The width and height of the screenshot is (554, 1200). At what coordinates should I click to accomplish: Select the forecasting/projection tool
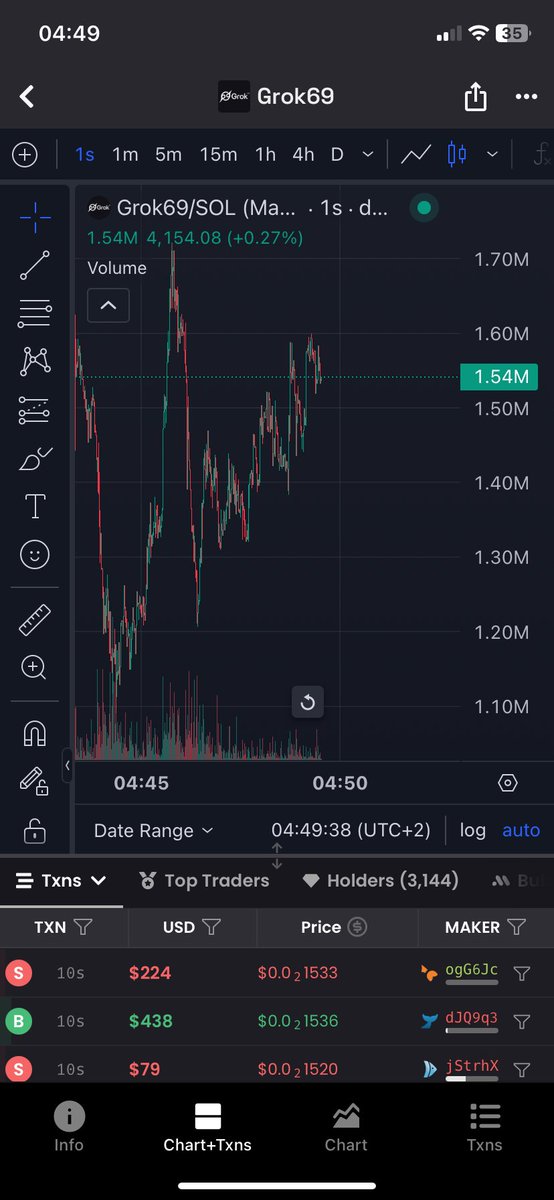35,409
